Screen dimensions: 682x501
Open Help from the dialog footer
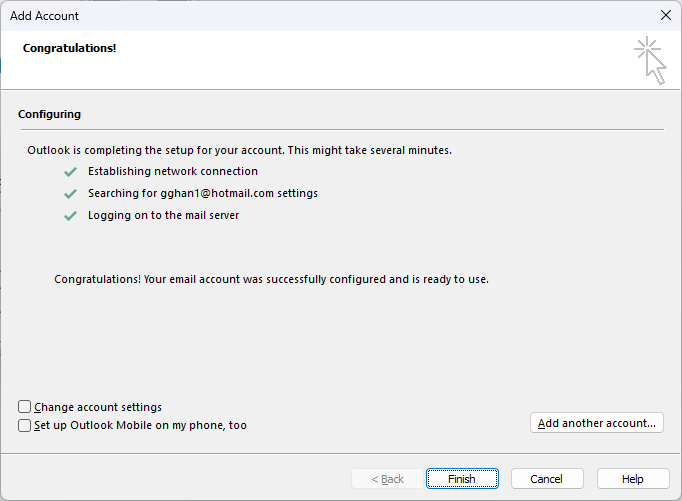click(633, 479)
